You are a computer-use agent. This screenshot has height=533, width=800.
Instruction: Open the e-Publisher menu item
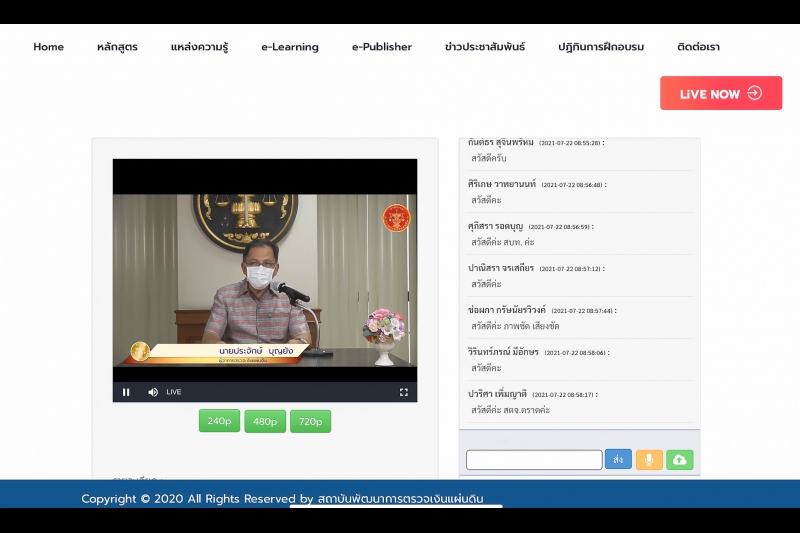pos(382,47)
